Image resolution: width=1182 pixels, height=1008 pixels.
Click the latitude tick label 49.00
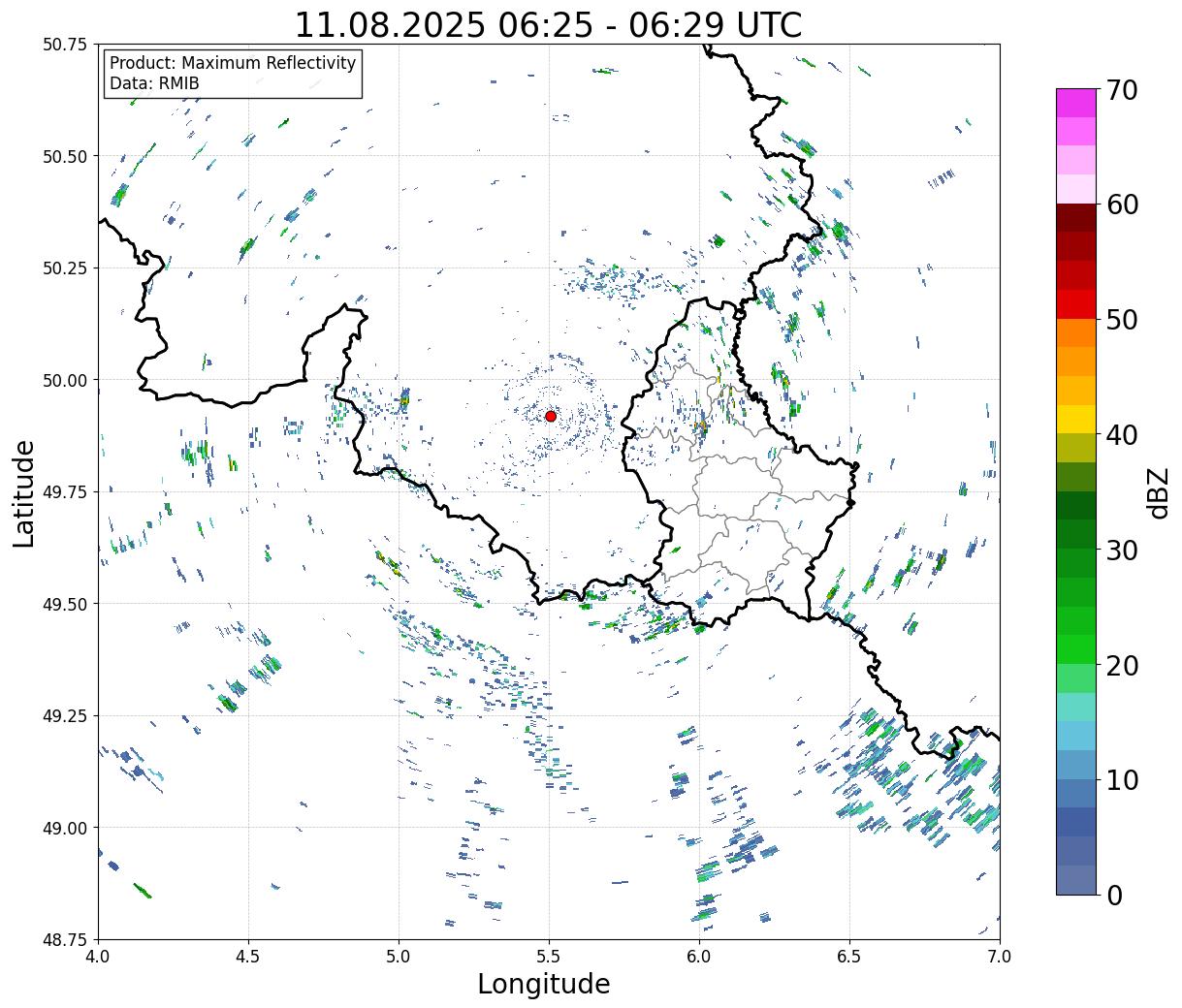coord(65,828)
